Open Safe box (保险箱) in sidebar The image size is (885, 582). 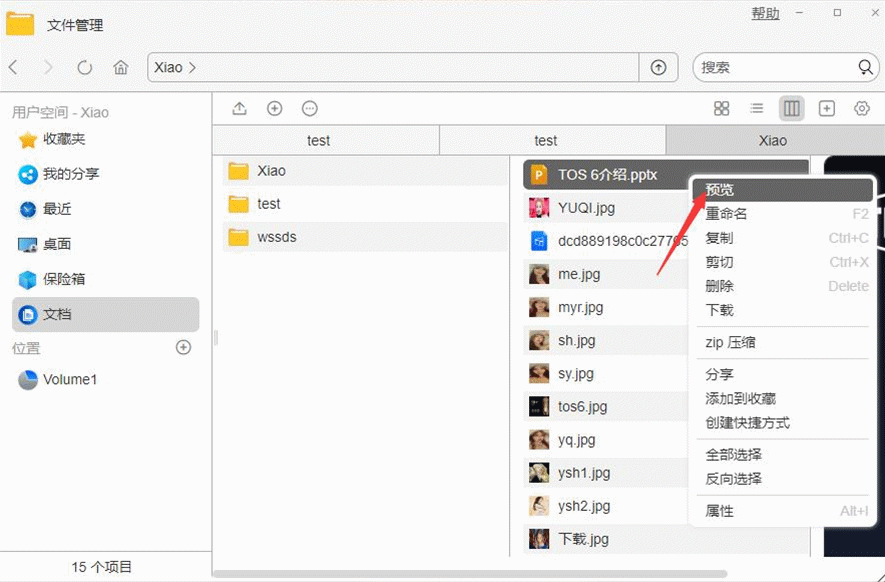coord(105,279)
